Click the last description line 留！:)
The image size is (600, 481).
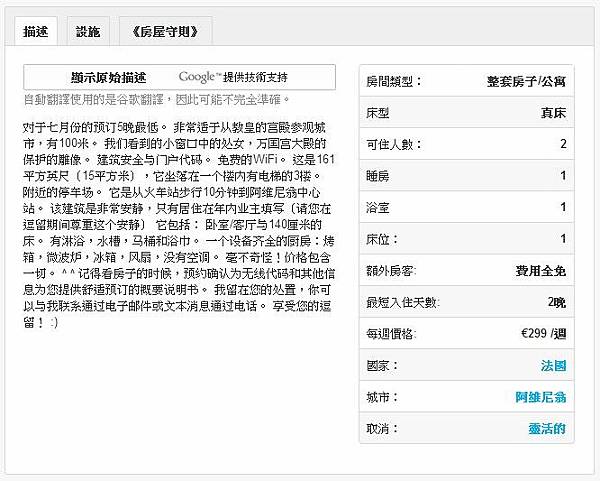[40, 323]
